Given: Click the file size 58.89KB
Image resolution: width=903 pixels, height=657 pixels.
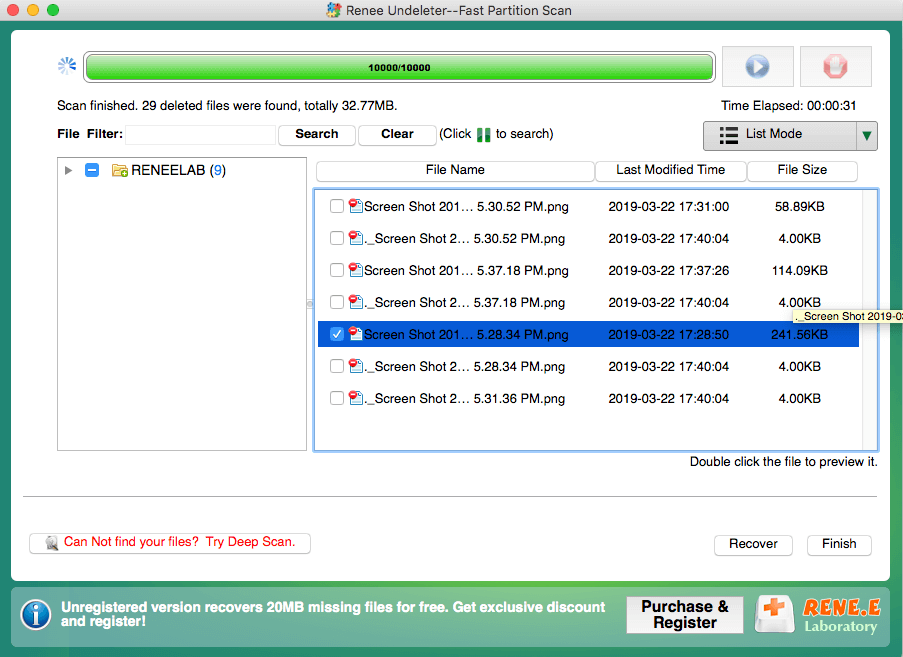Looking at the screenshot, I should pos(799,207).
